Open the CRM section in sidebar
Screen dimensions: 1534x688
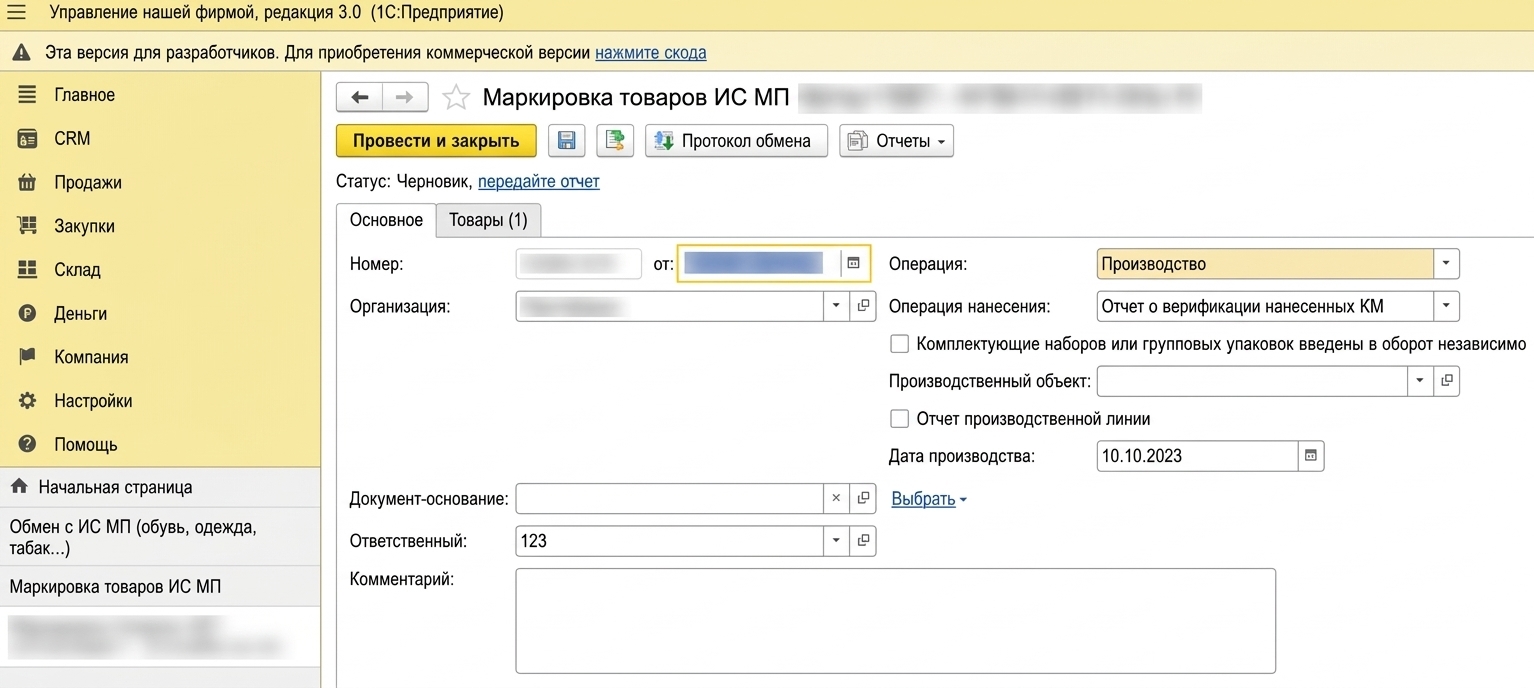[x=72, y=139]
